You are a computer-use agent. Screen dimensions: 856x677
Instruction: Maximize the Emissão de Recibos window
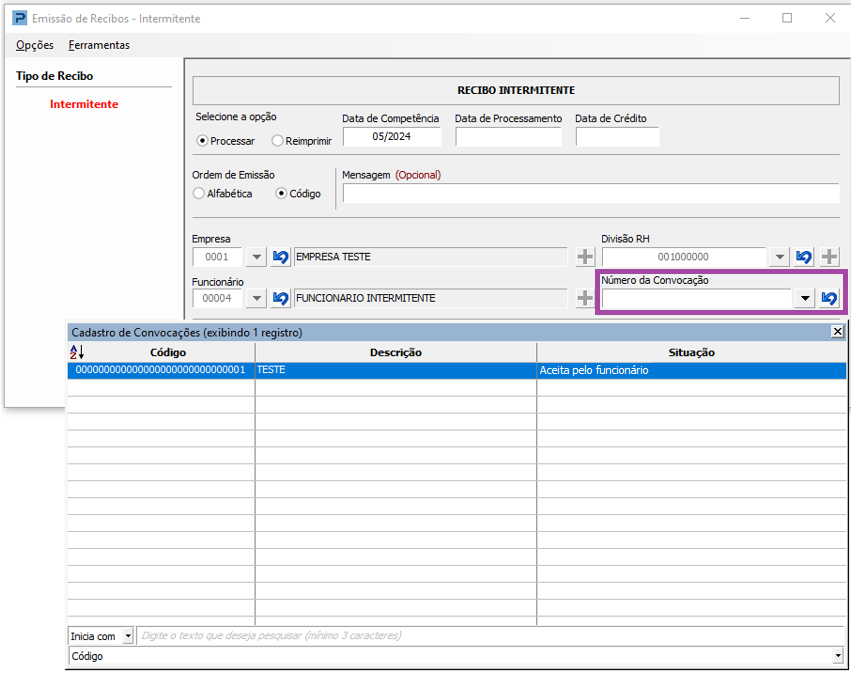pyautogui.click(x=787, y=18)
